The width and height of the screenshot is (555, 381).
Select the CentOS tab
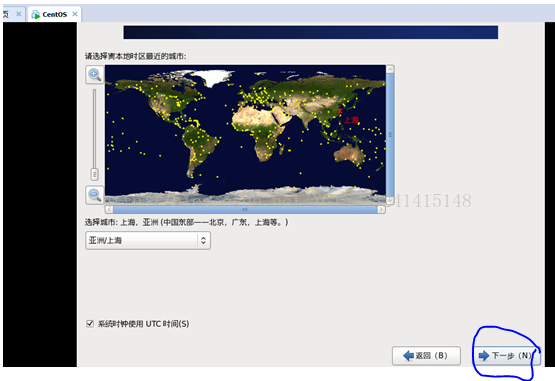55,14
